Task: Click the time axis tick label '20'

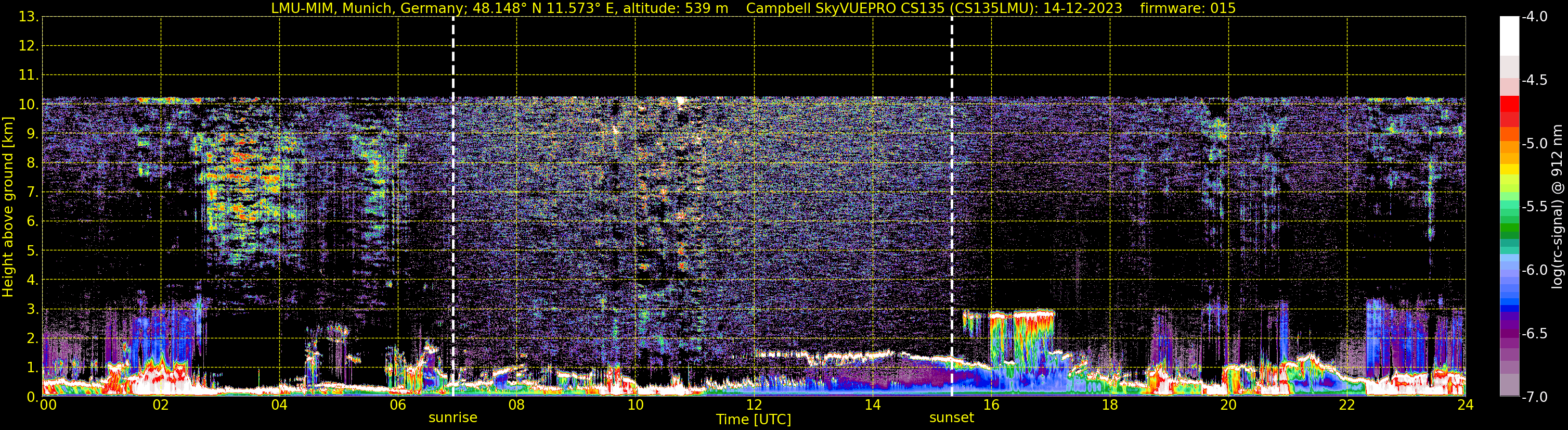Action: click(x=1229, y=406)
